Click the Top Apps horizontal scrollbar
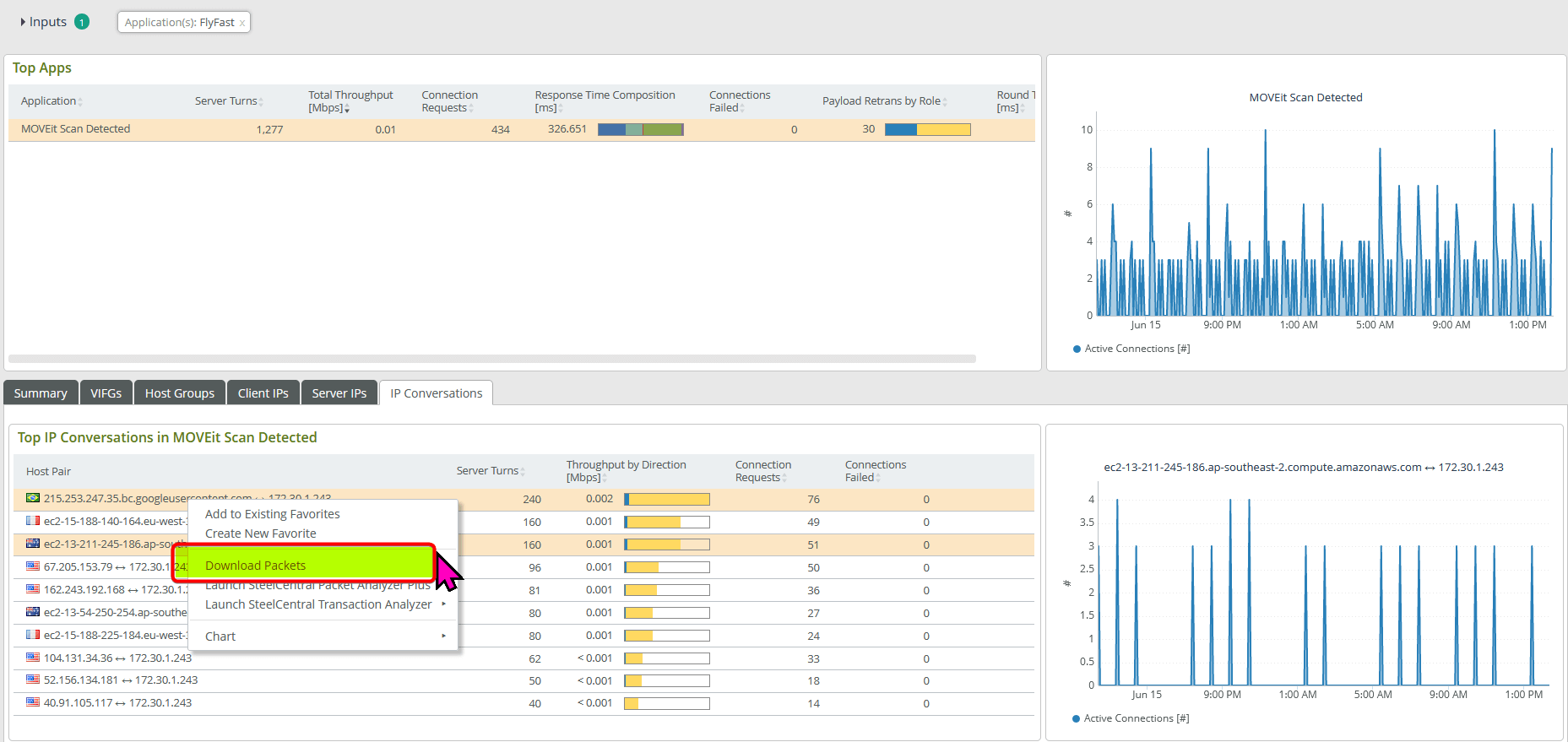This screenshot has height=742, width=1568. 492,359
